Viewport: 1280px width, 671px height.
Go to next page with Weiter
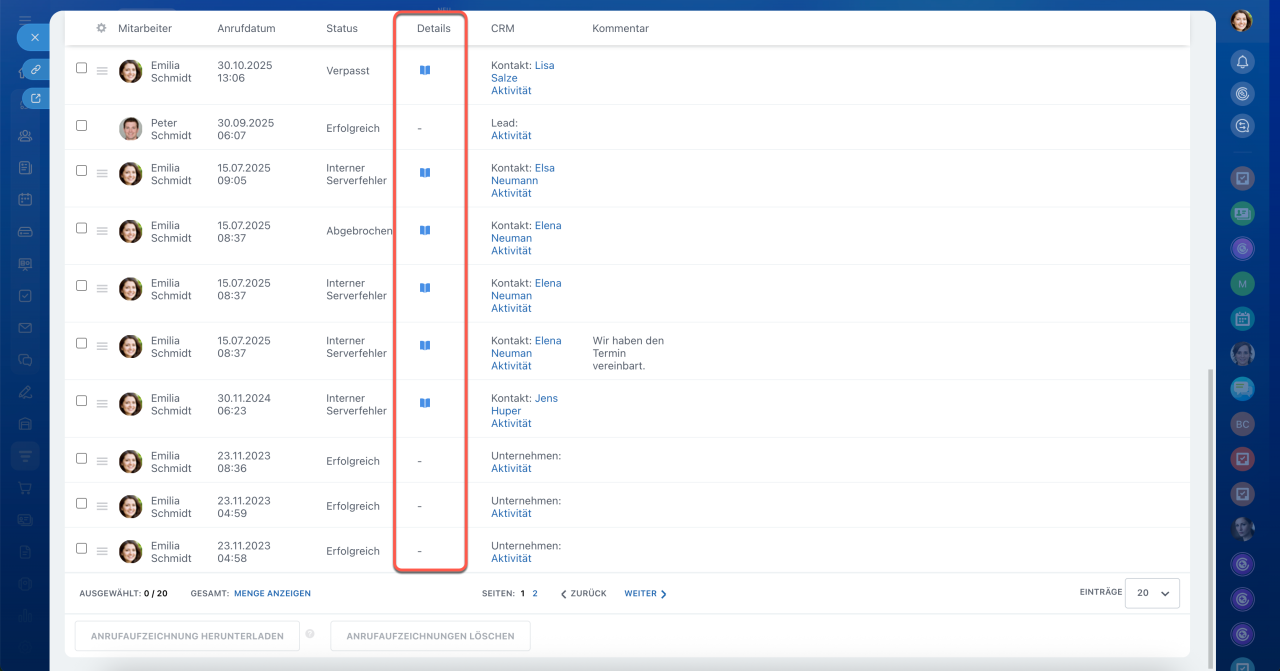tap(645, 593)
